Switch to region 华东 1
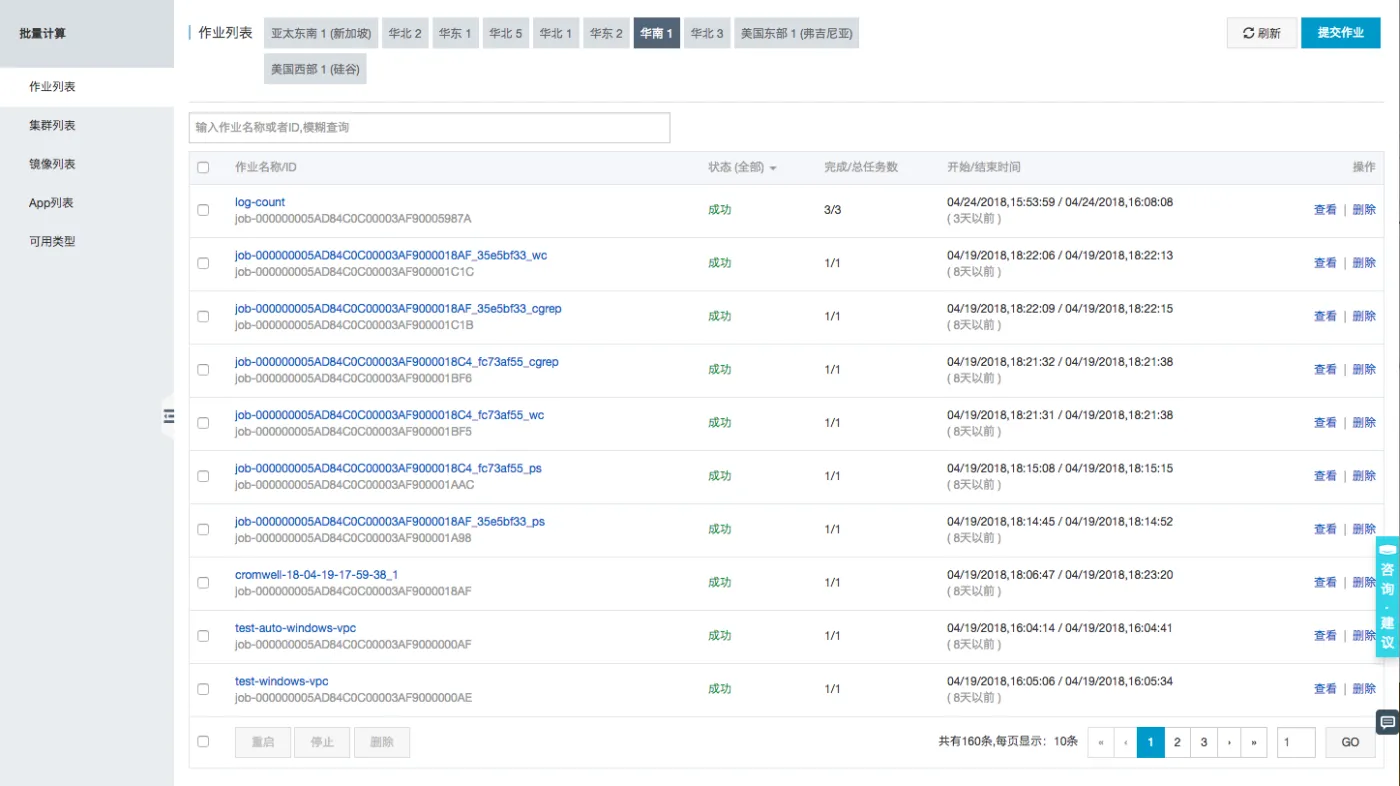 (x=455, y=33)
